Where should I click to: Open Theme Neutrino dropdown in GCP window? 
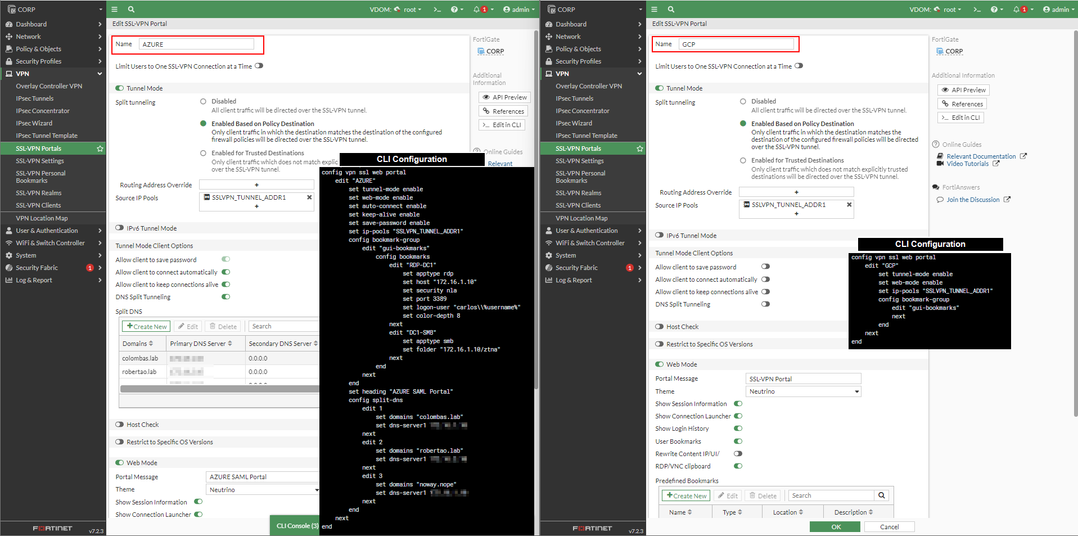(804, 391)
